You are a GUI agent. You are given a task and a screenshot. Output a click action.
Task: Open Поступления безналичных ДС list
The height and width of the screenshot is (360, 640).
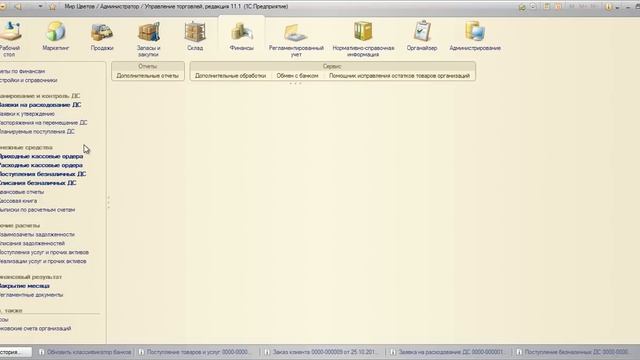[43, 174]
